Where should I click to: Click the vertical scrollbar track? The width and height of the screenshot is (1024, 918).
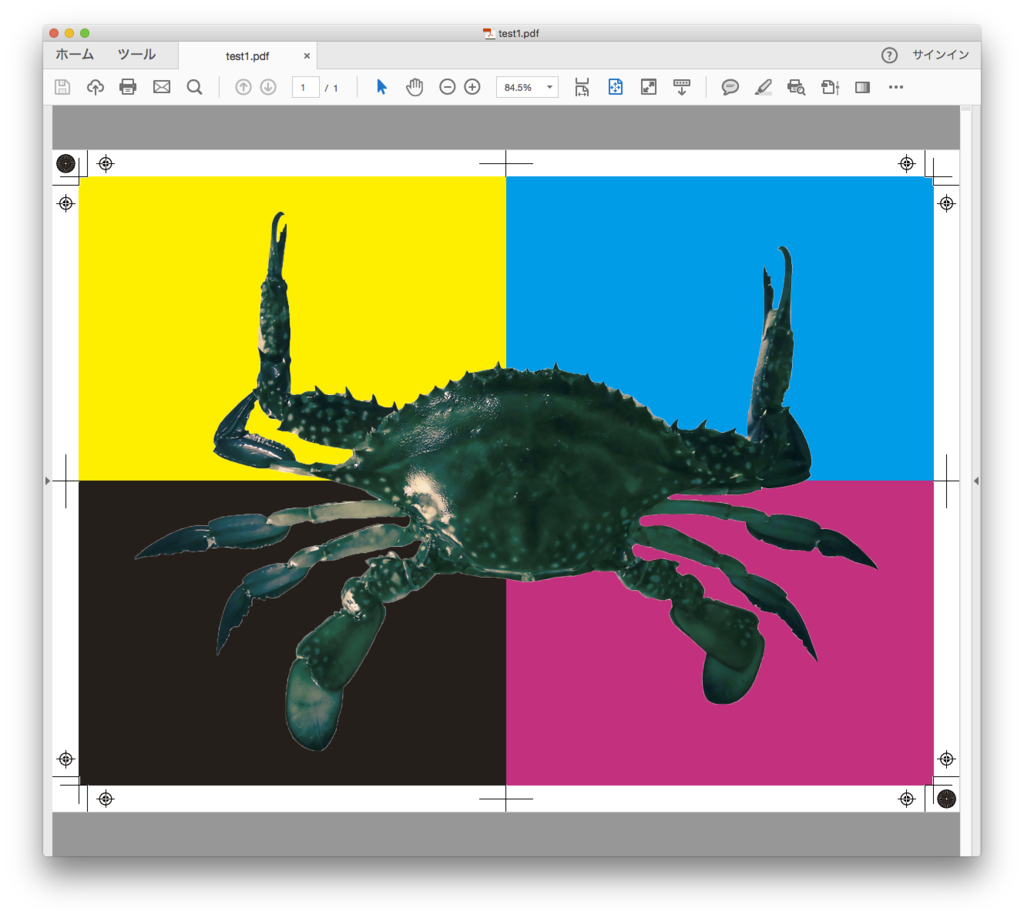click(x=965, y=481)
